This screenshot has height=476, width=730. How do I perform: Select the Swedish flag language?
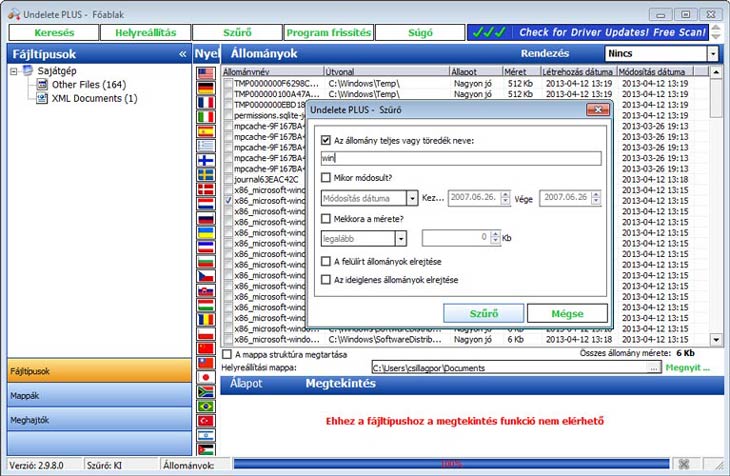206,175
